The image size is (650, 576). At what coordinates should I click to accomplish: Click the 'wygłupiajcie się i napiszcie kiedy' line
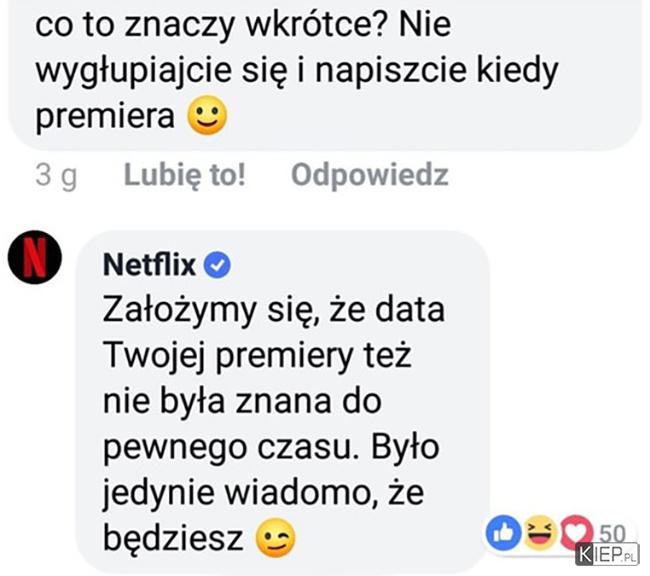(297, 71)
